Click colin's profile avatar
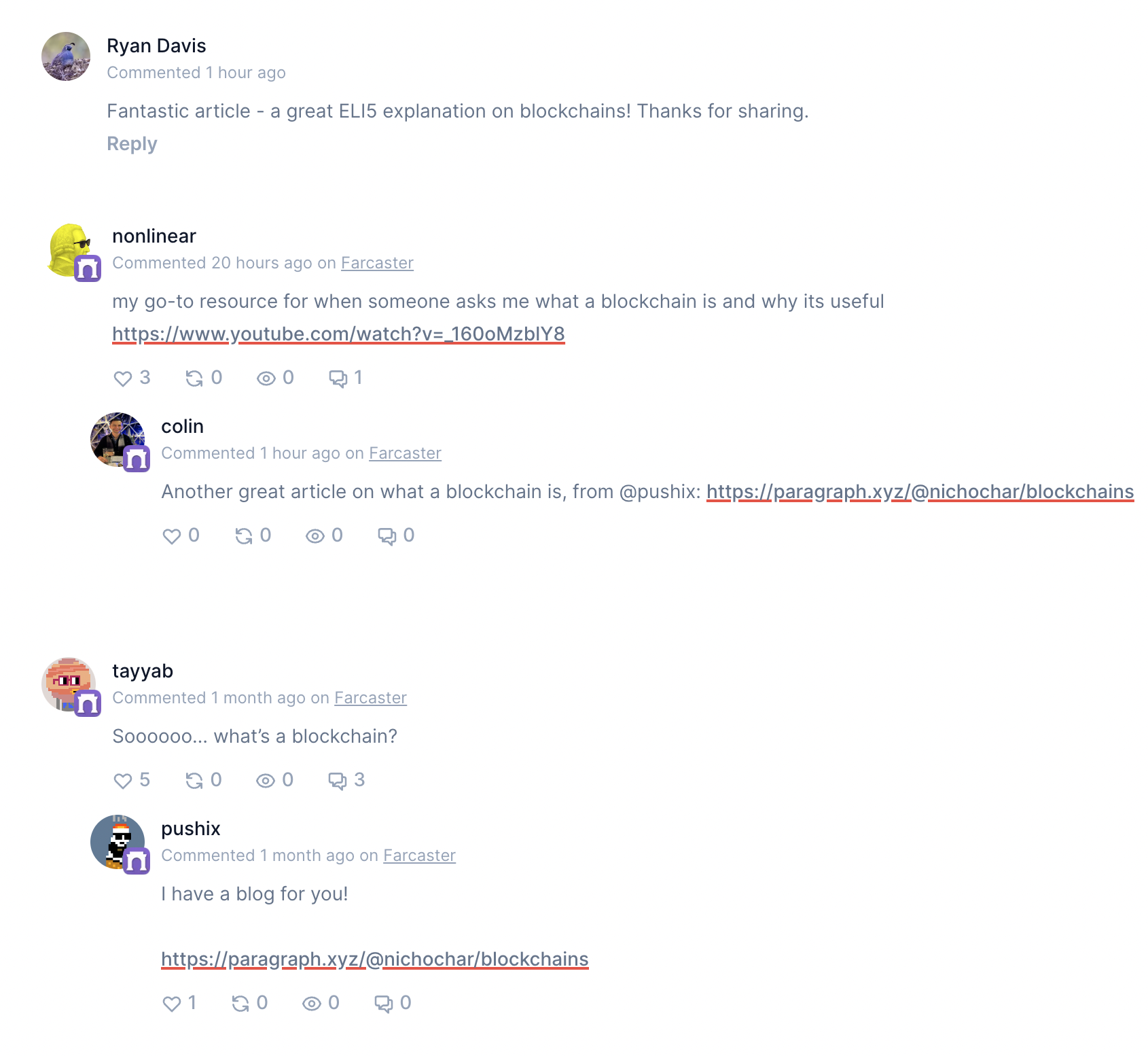 pyautogui.click(x=118, y=440)
